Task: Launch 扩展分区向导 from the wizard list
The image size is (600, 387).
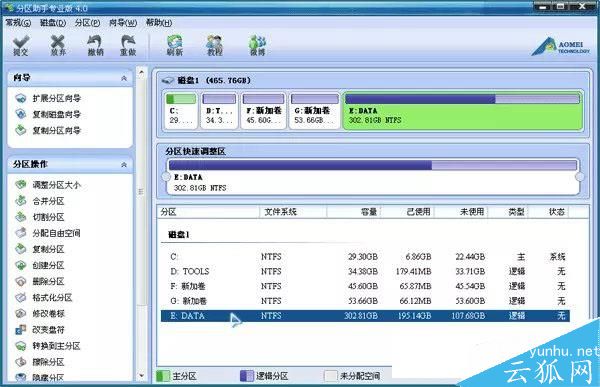Action: [x=57, y=98]
